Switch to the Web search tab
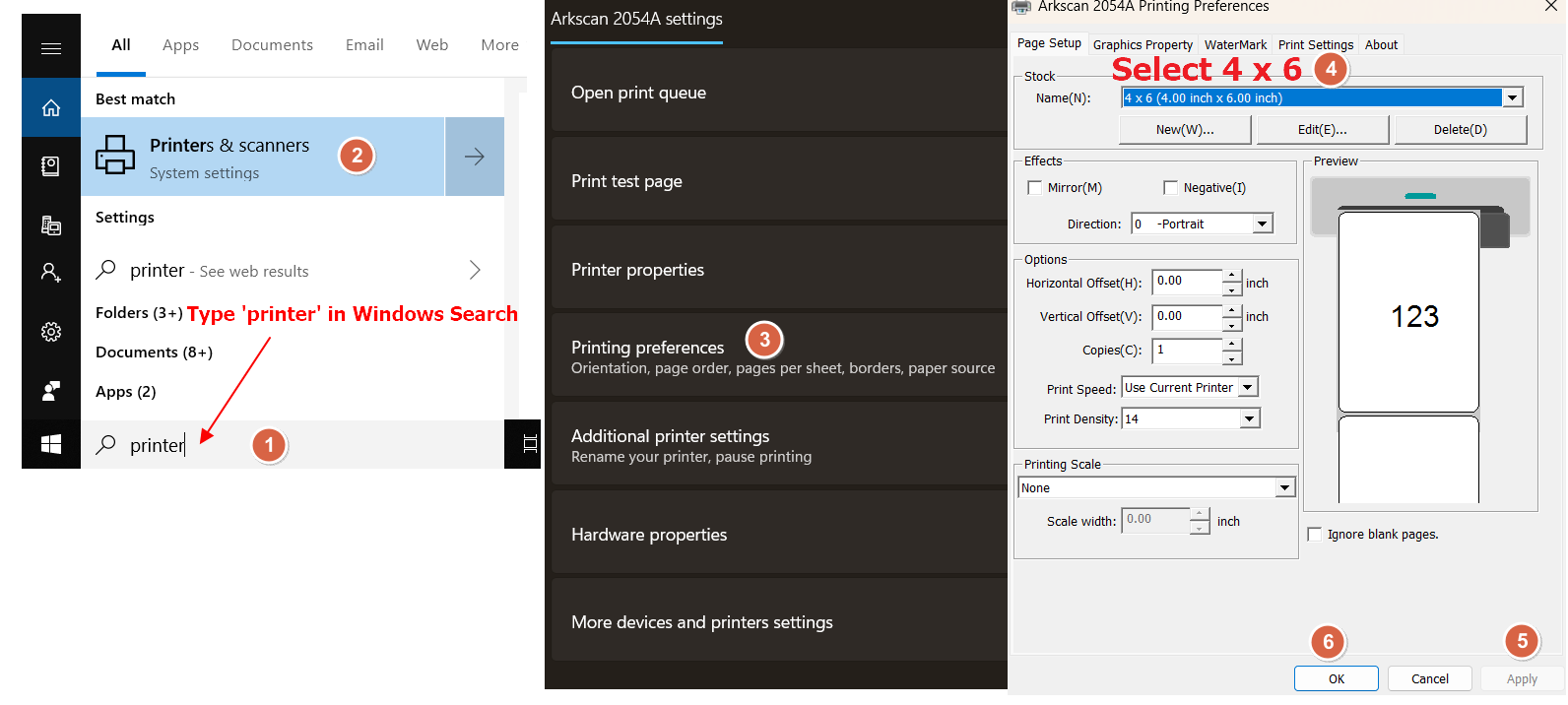The height and width of the screenshot is (705, 1568). click(431, 44)
